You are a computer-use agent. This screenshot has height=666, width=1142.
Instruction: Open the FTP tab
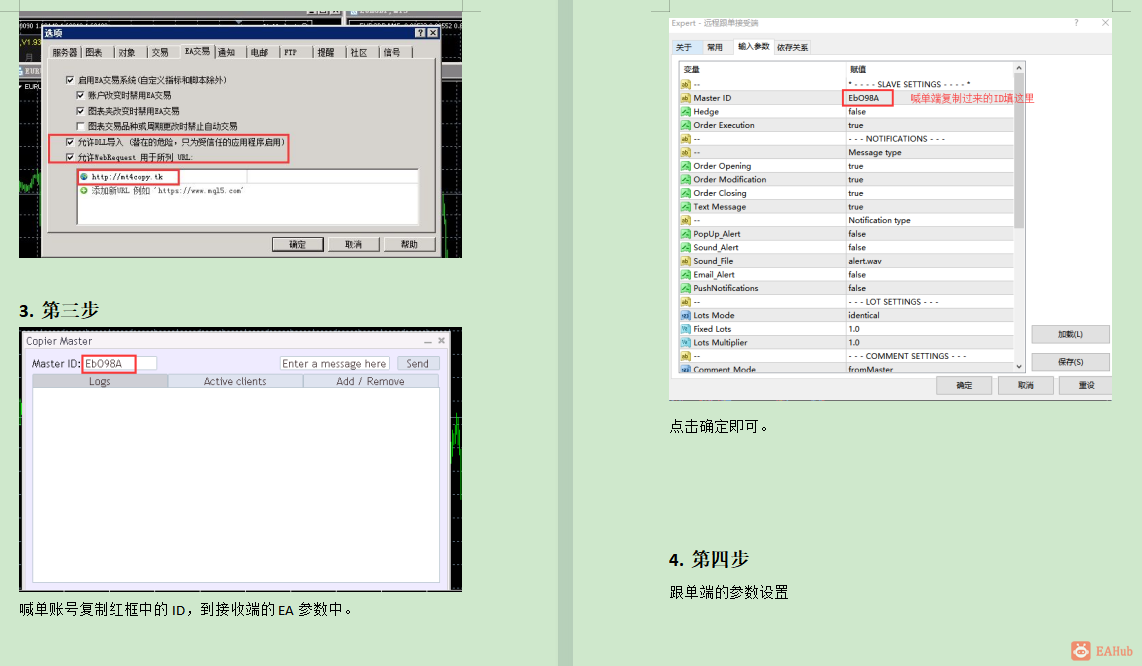tap(291, 52)
